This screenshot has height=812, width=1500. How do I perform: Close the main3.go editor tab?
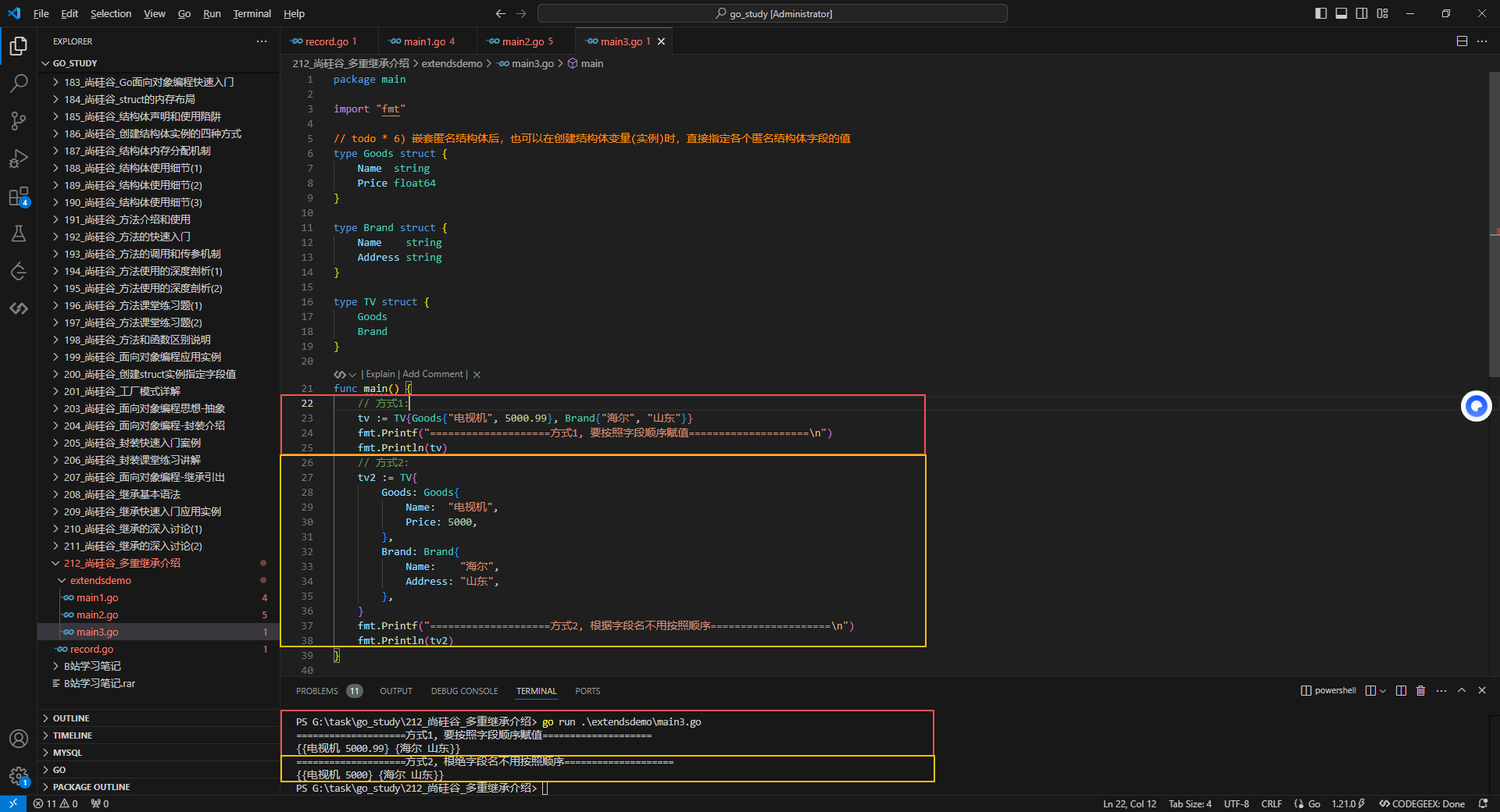tap(662, 41)
